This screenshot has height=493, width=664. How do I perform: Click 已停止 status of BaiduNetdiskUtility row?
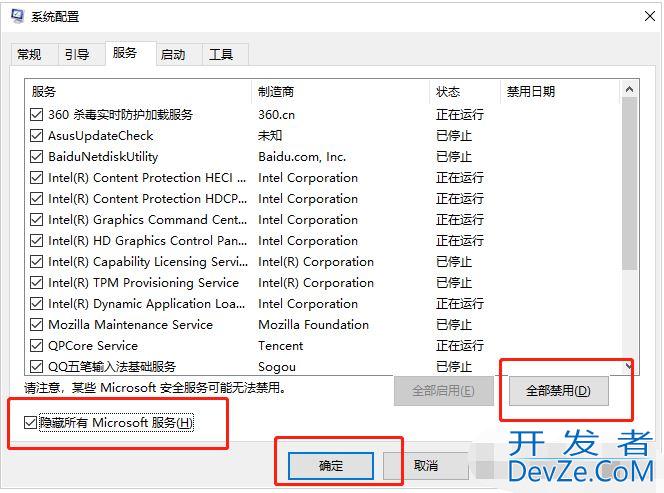(454, 157)
